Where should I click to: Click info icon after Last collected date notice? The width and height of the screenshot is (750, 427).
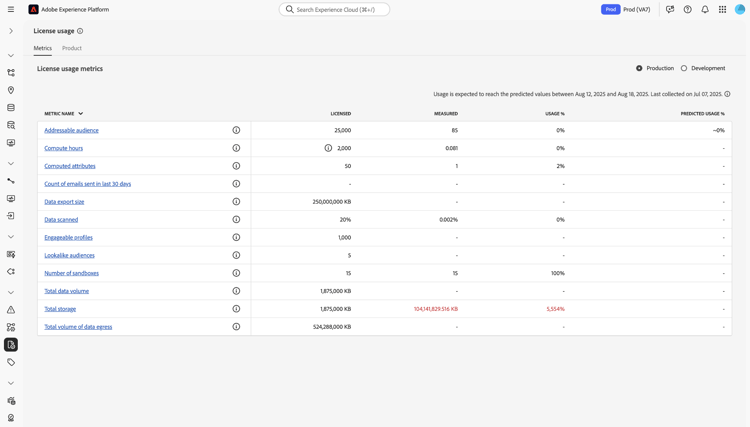pos(727,94)
